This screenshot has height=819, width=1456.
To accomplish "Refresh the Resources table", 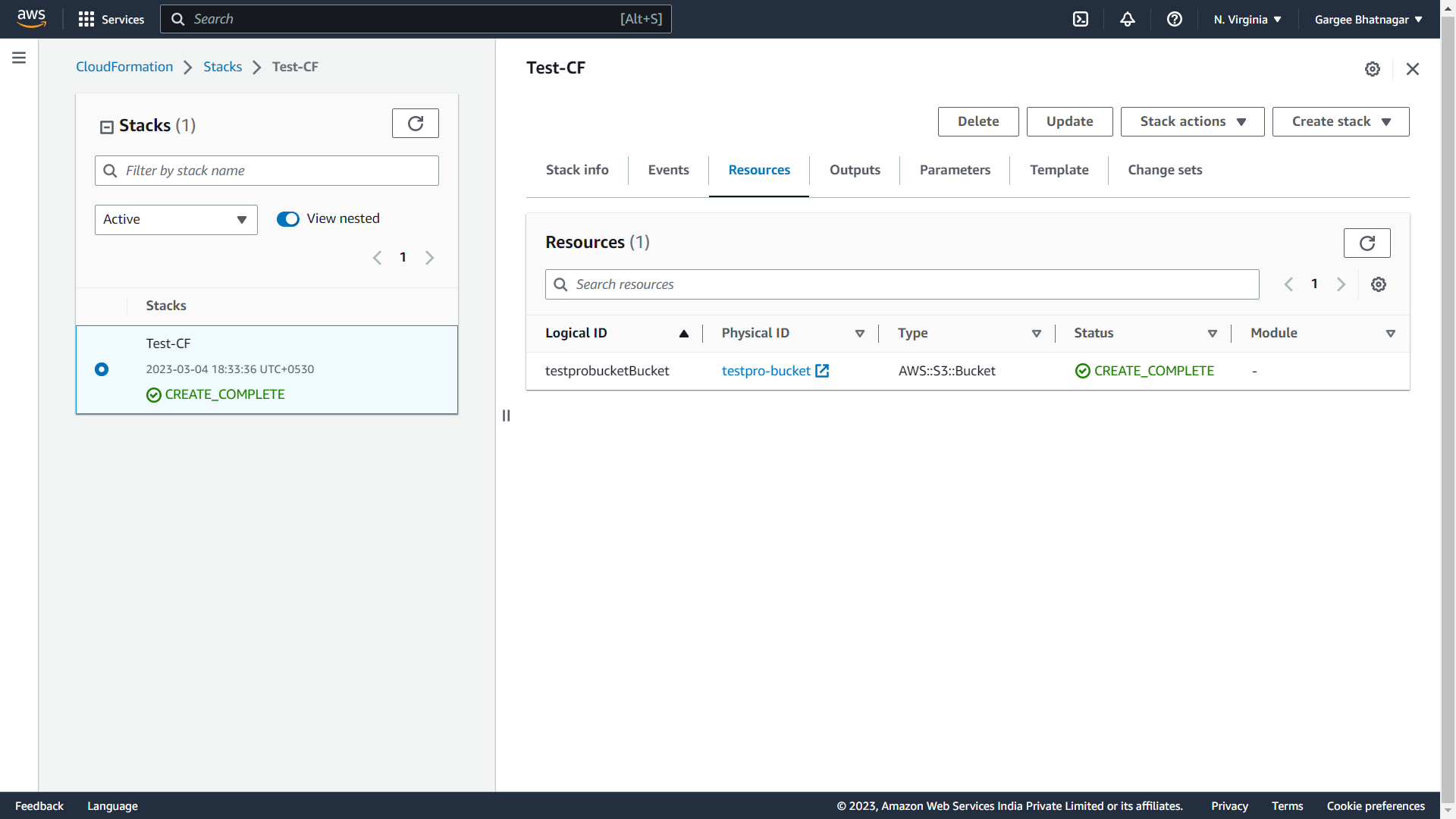I will tap(1367, 243).
